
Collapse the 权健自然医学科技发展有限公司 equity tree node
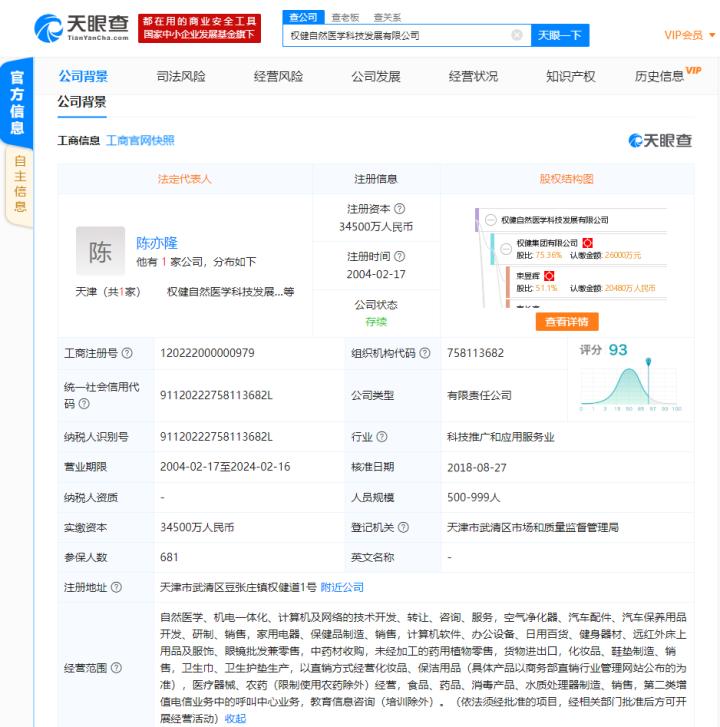(x=490, y=220)
